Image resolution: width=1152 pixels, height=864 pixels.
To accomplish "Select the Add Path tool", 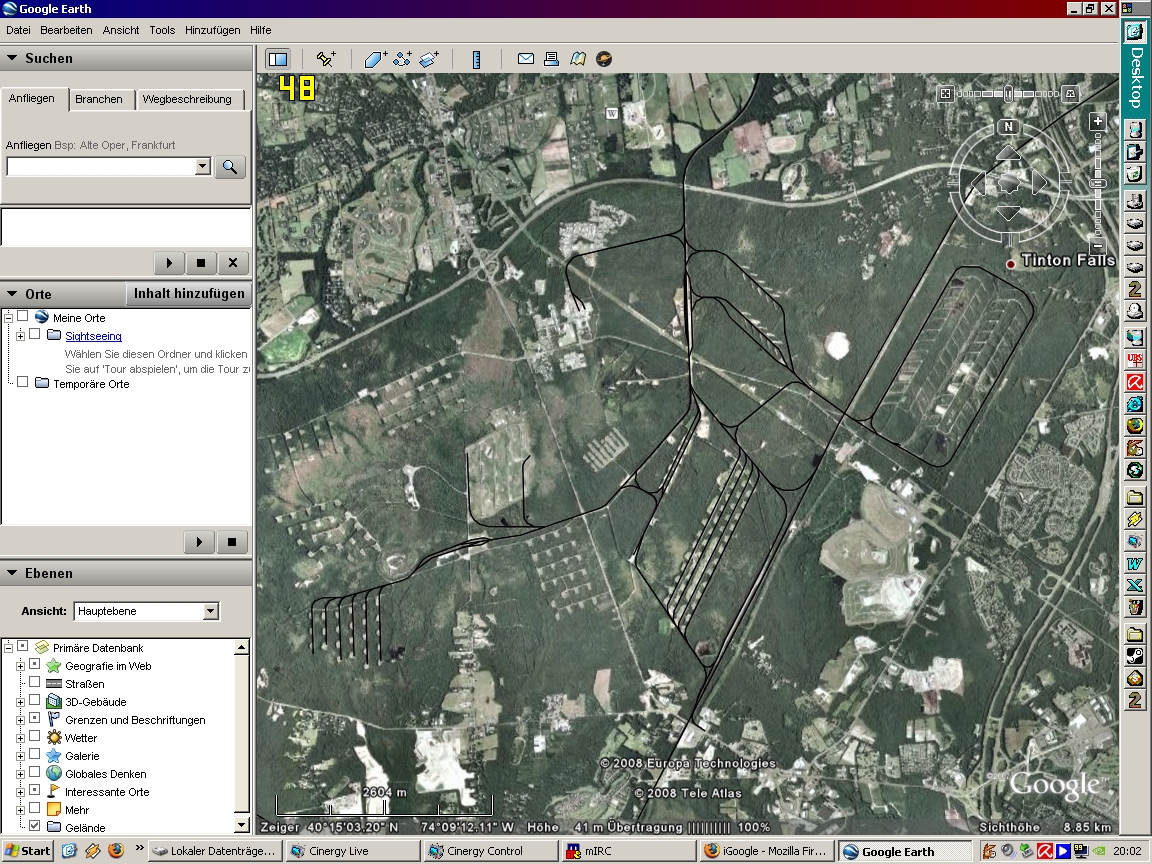I will [x=403, y=59].
